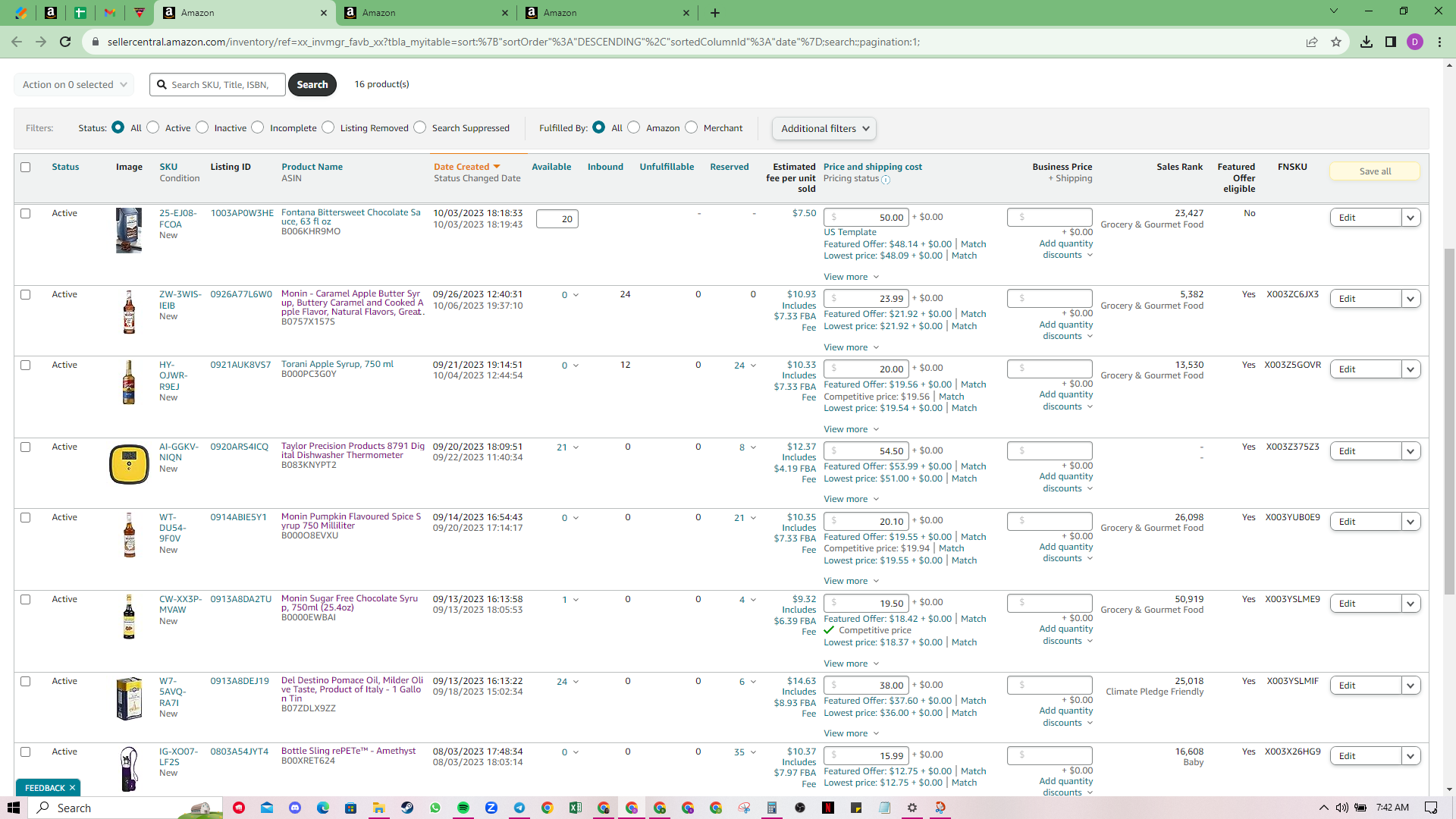This screenshot has height=819, width=1456.
Task: Open the Action on 0 selected dropdown
Action: (x=74, y=85)
